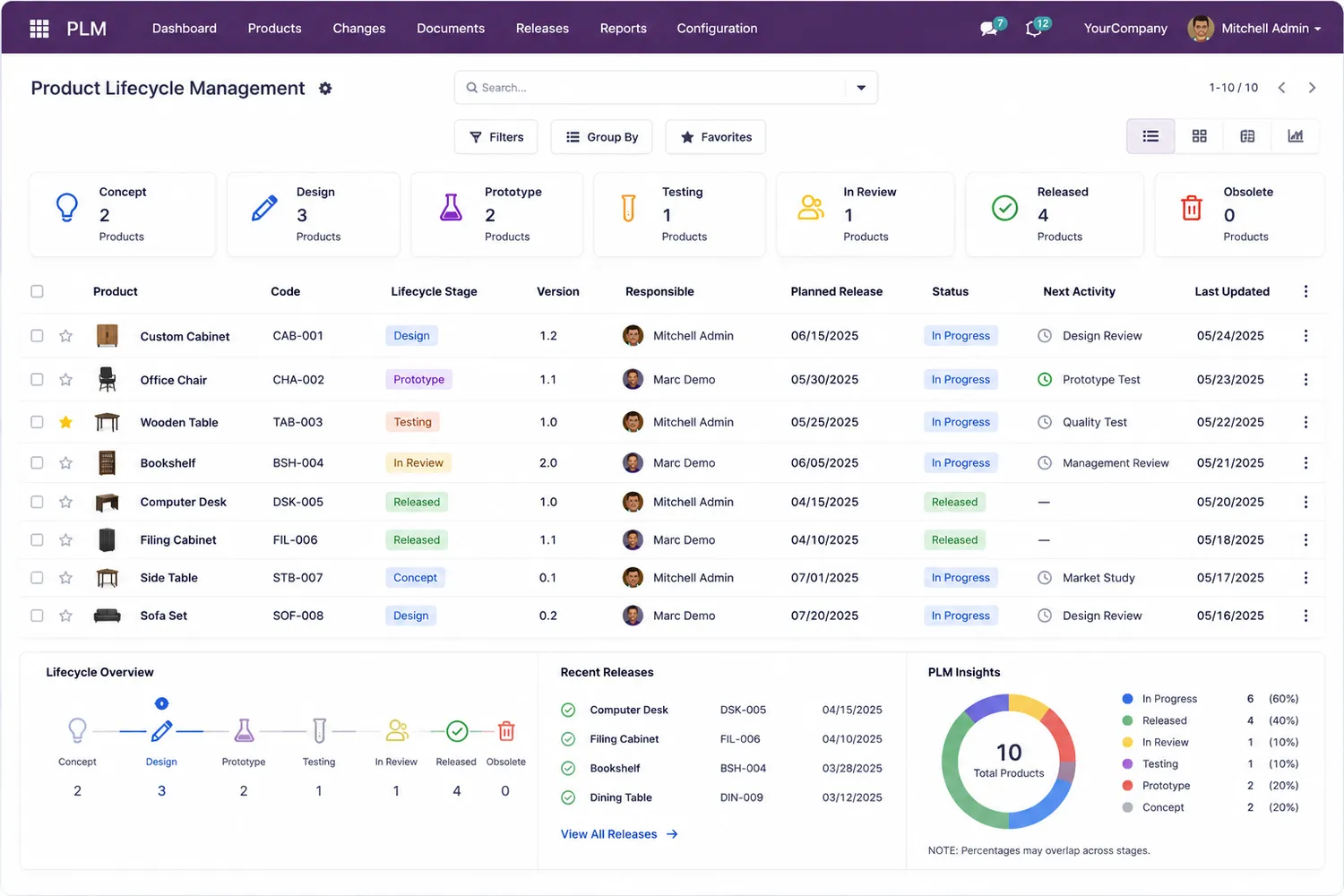This screenshot has height=896, width=1344.
Task: Go to previous page arrow
Action: pyautogui.click(x=1282, y=88)
